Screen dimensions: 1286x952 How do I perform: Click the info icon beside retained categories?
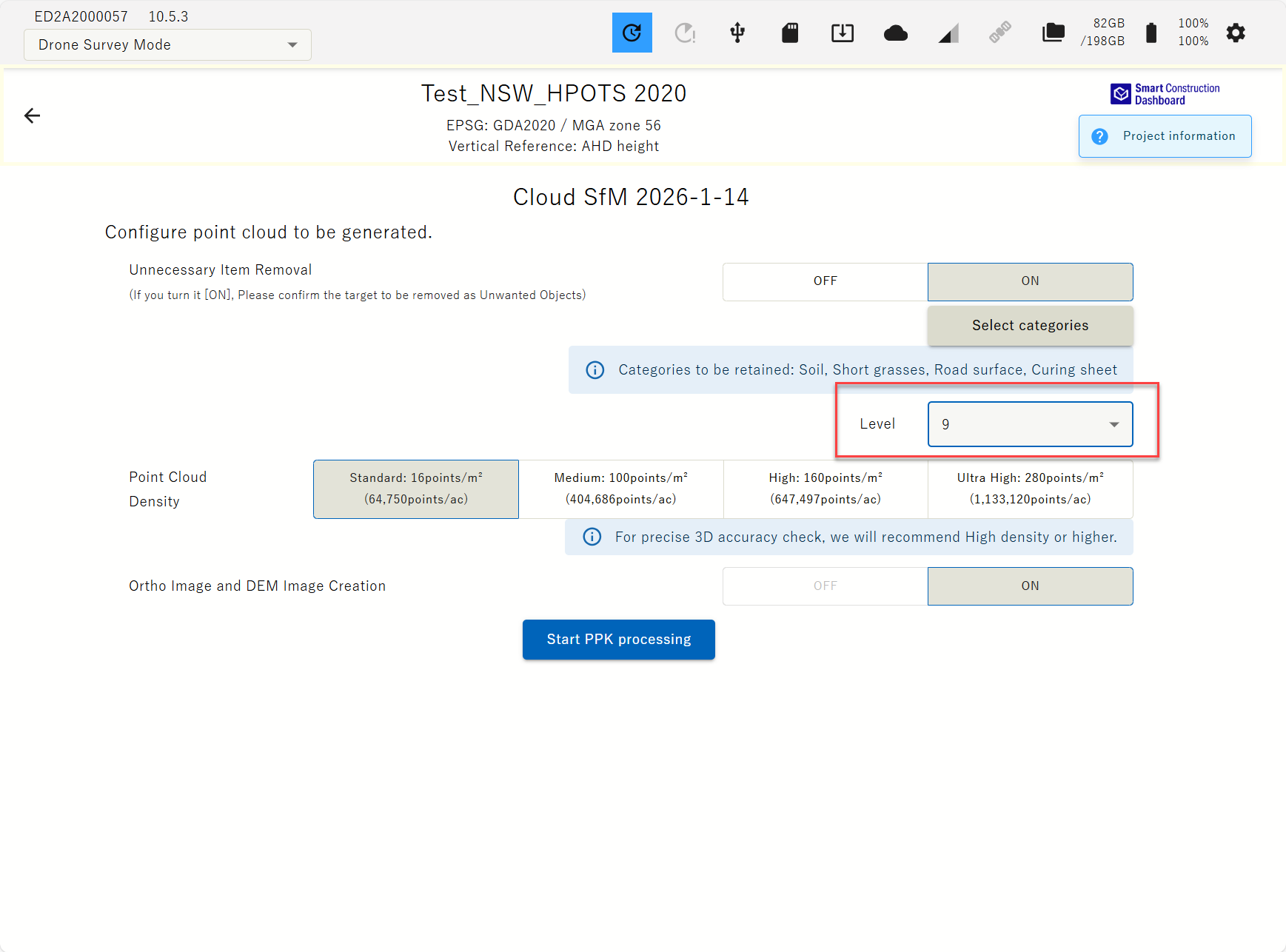pyautogui.click(x=595, y=369)
